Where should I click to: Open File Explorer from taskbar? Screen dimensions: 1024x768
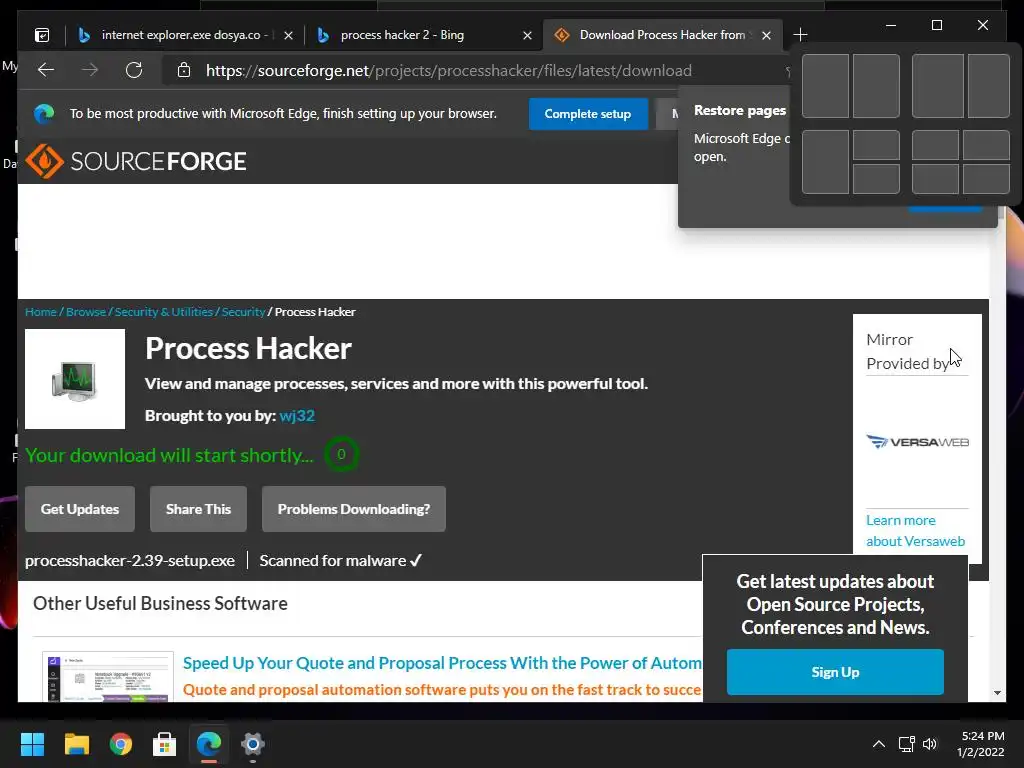[76, 744]
